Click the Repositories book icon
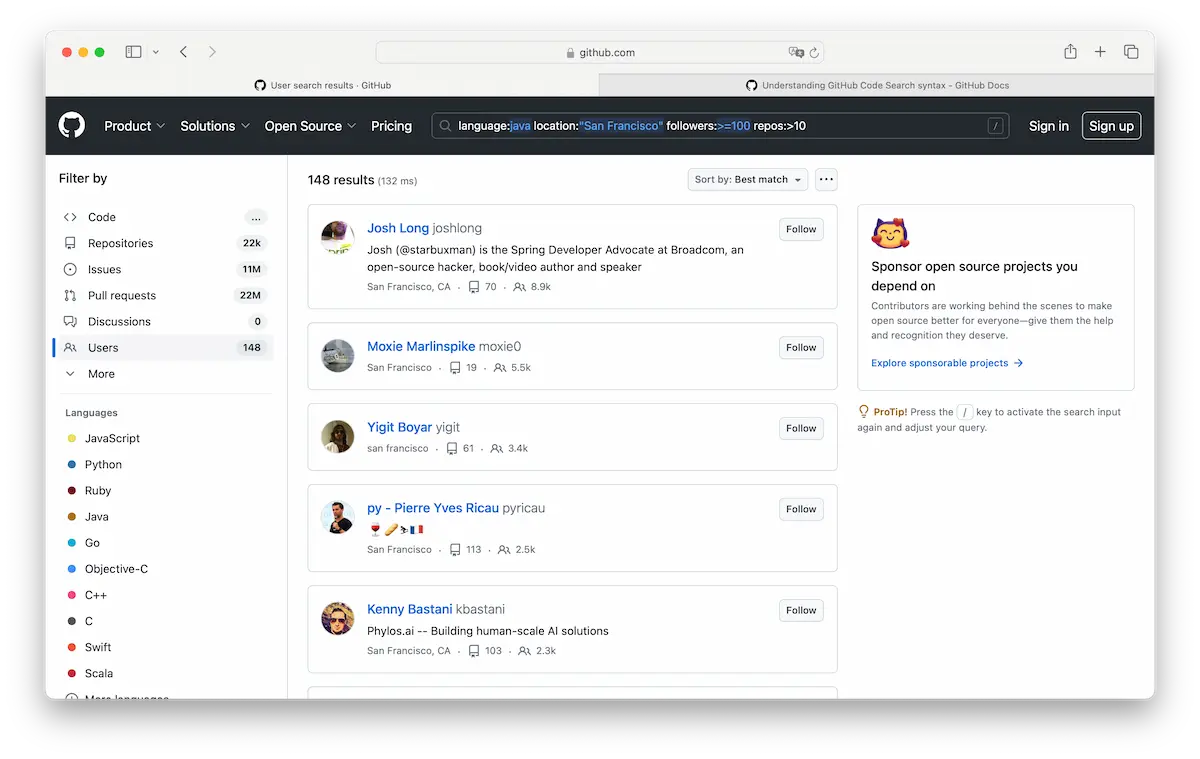 68,243
